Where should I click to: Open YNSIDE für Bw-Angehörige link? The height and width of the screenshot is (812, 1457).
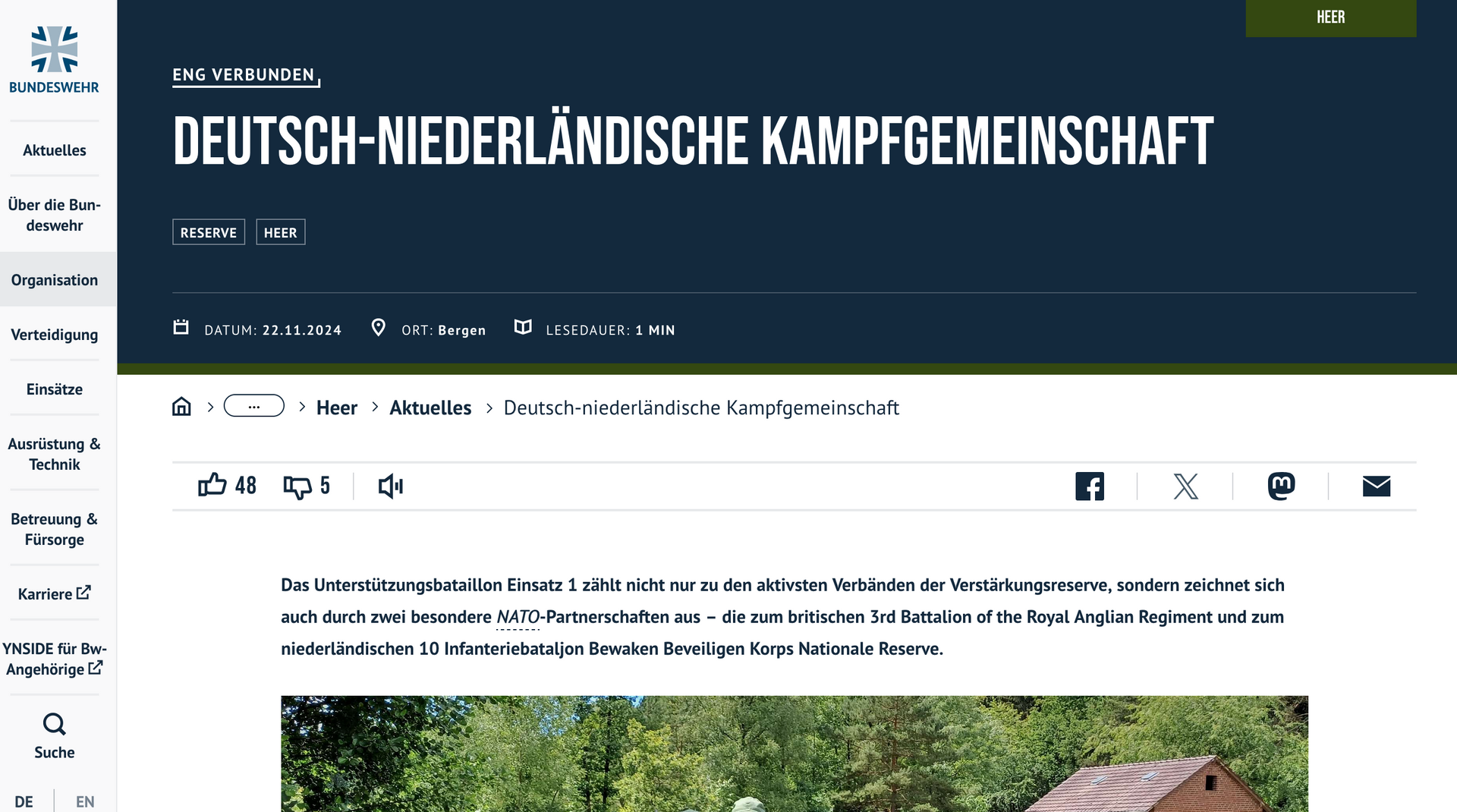pos(55,659)
